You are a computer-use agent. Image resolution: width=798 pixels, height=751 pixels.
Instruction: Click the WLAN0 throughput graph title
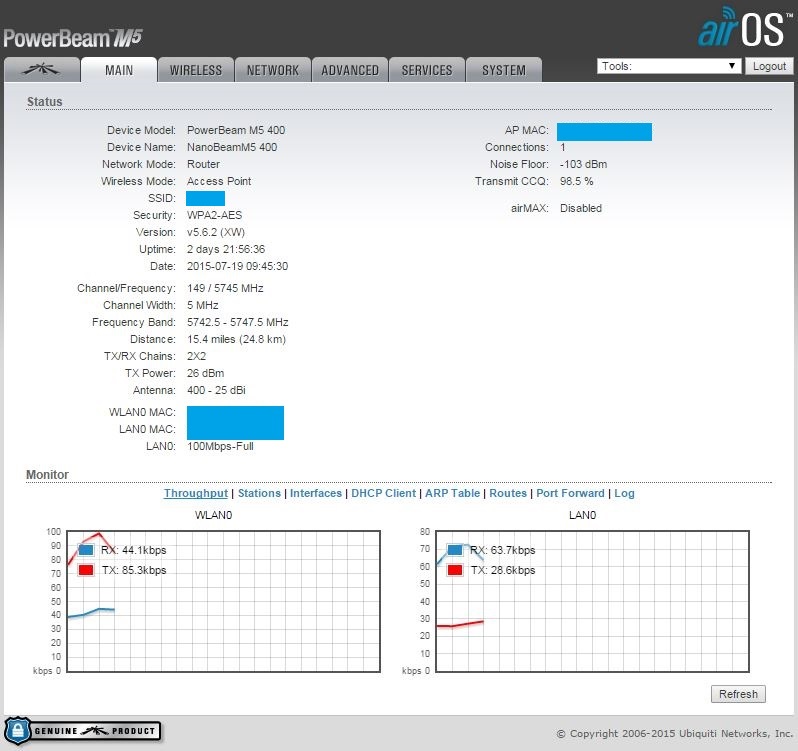[213, 515]
